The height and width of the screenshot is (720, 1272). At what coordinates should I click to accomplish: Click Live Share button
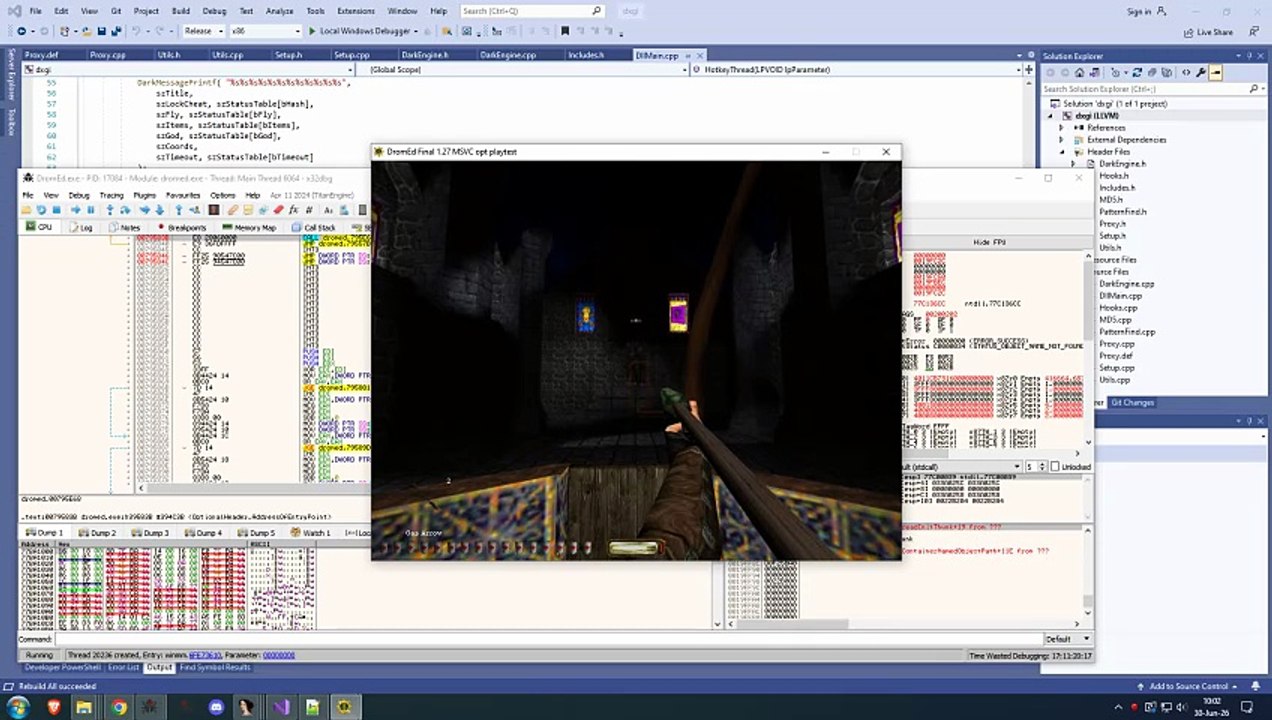click(x=1209, y=32)
